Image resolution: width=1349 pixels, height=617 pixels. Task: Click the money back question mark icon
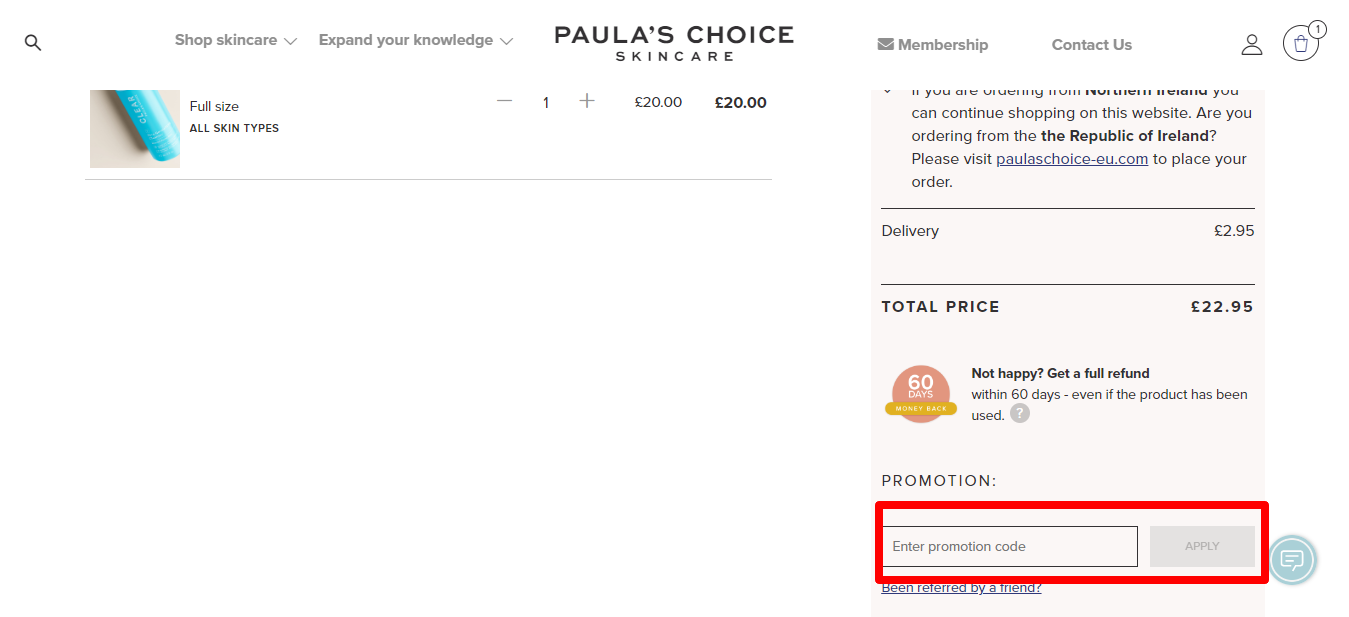1019,414
